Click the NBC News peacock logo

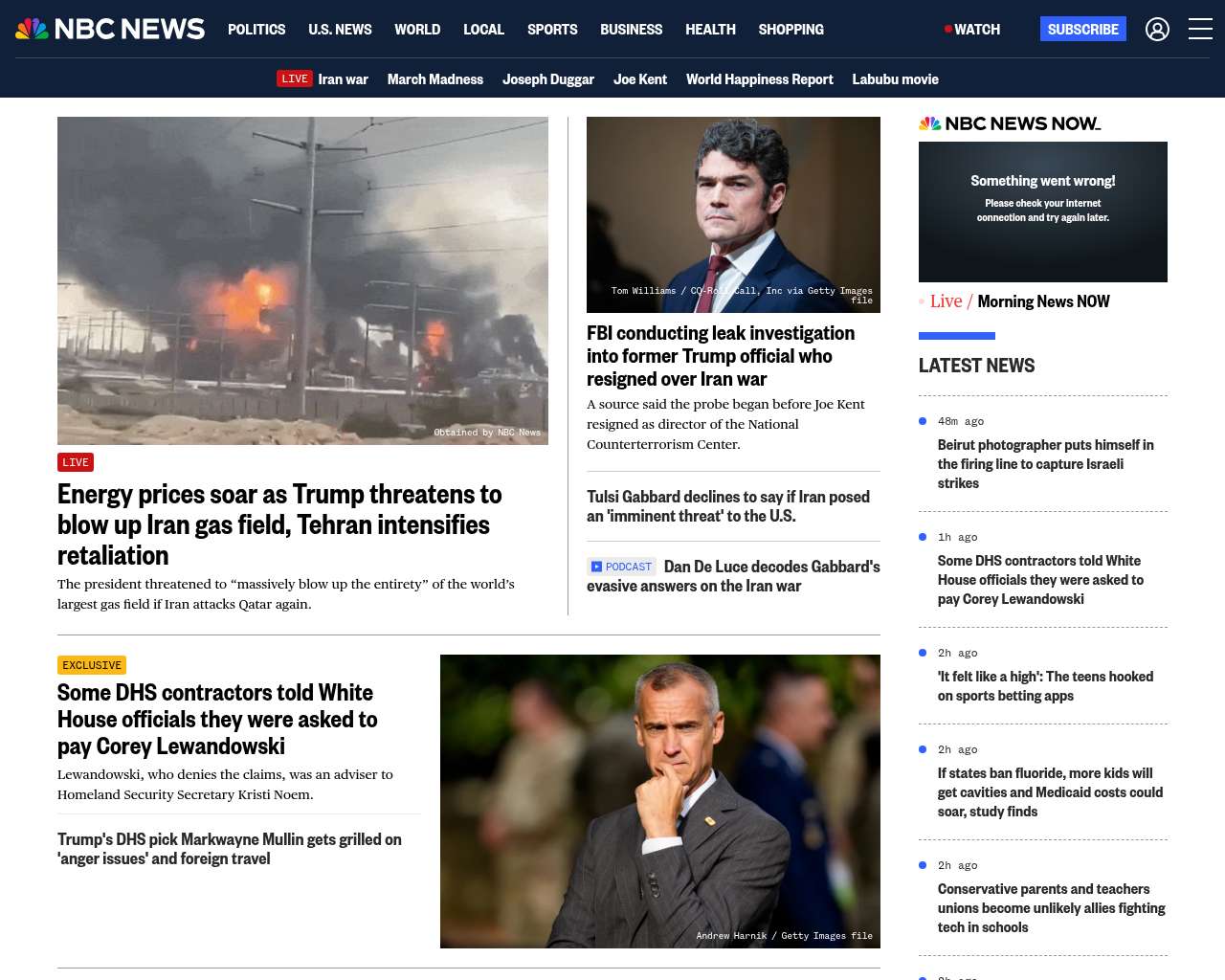pyautogui.click(x=110, y=29)
